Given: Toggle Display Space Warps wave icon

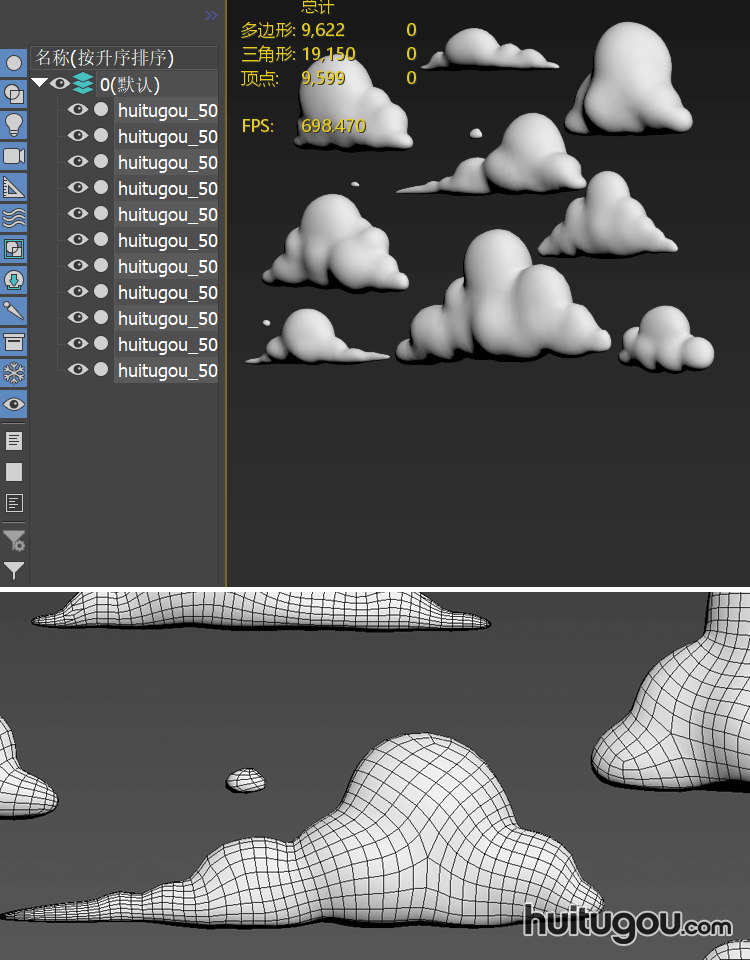Looking at the screenshot, I should [x=14, y=218].
